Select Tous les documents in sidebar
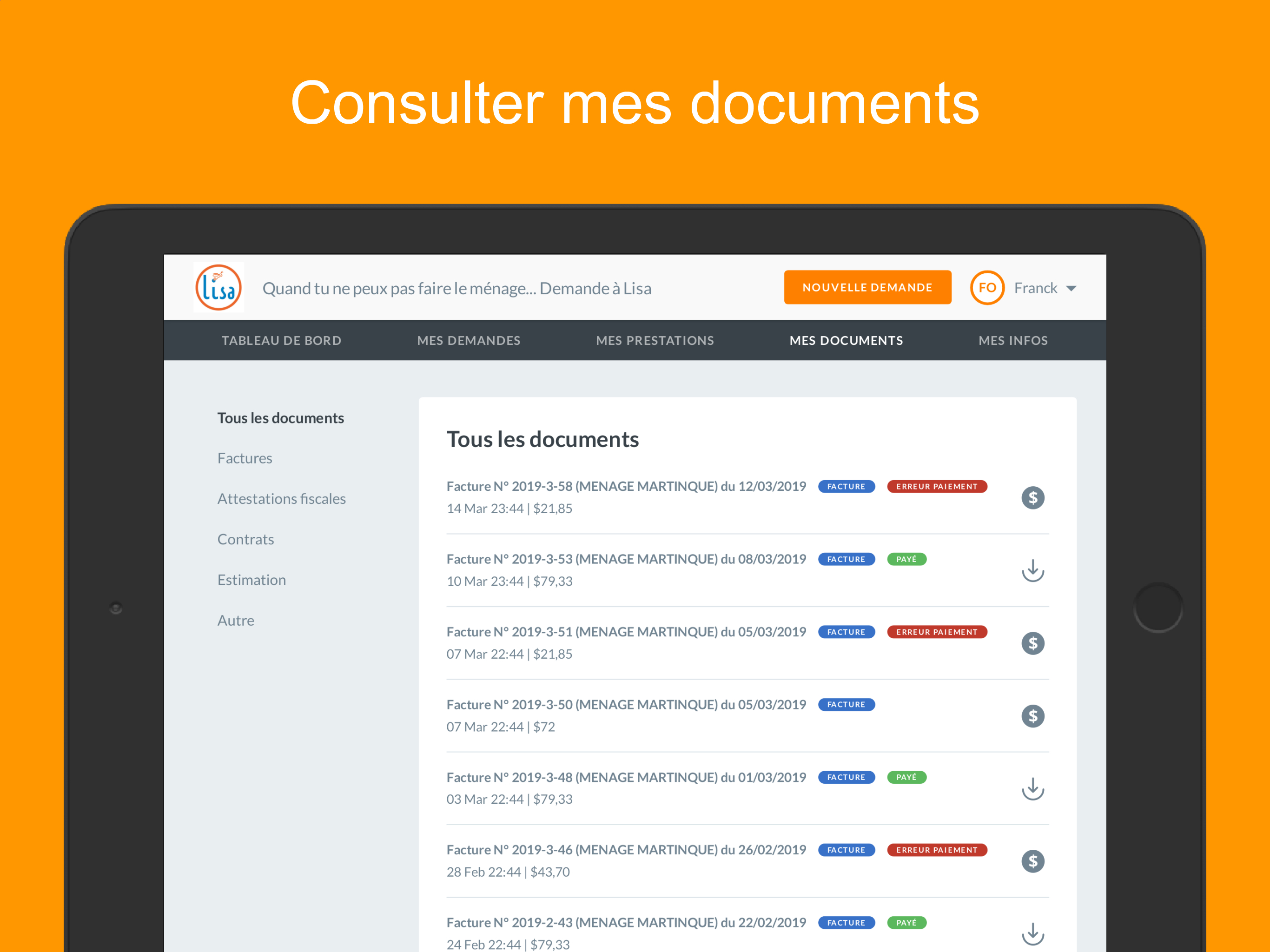 [280, 418]
